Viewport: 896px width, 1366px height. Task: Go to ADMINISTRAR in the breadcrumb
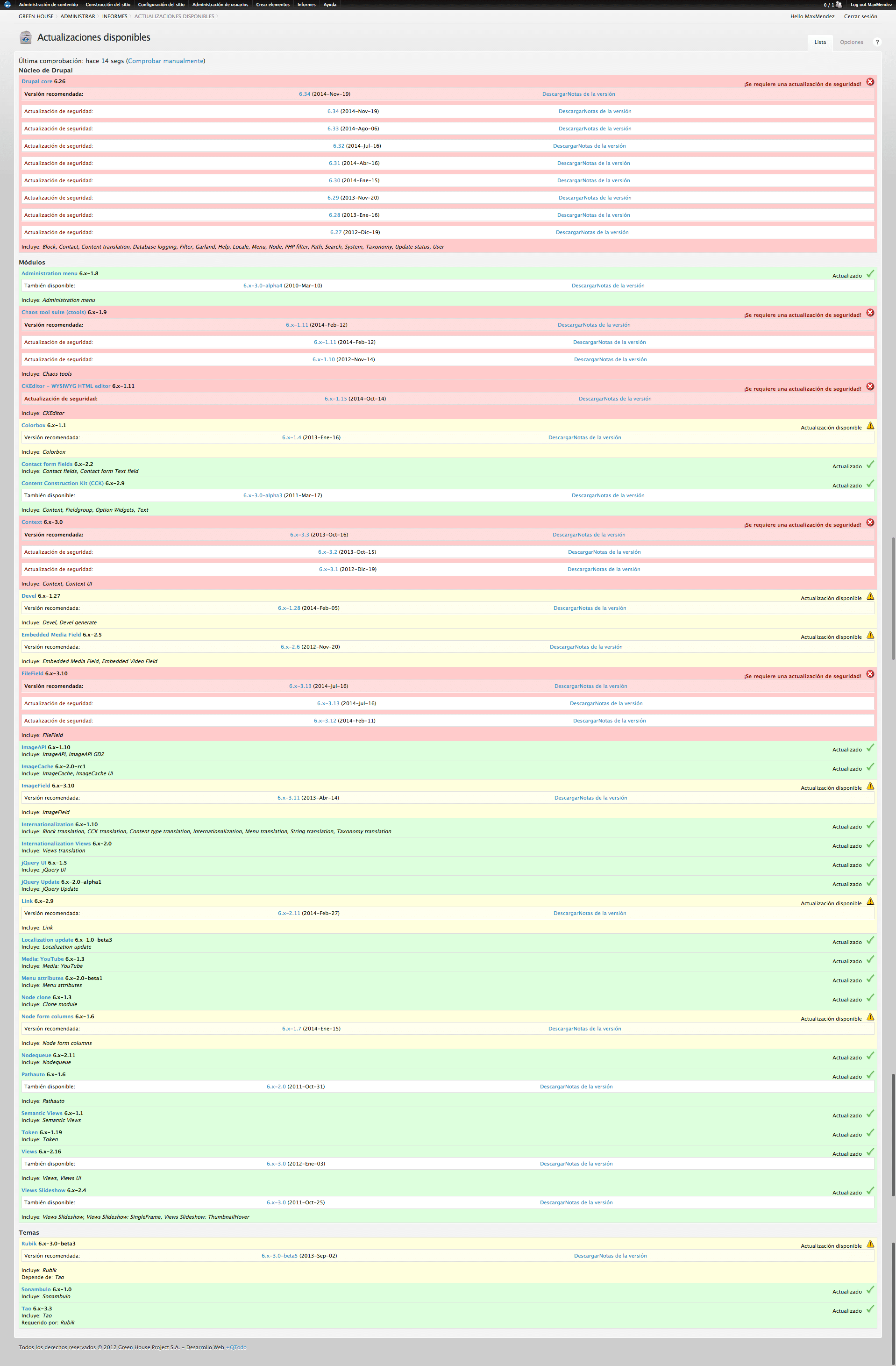point(78,17)
